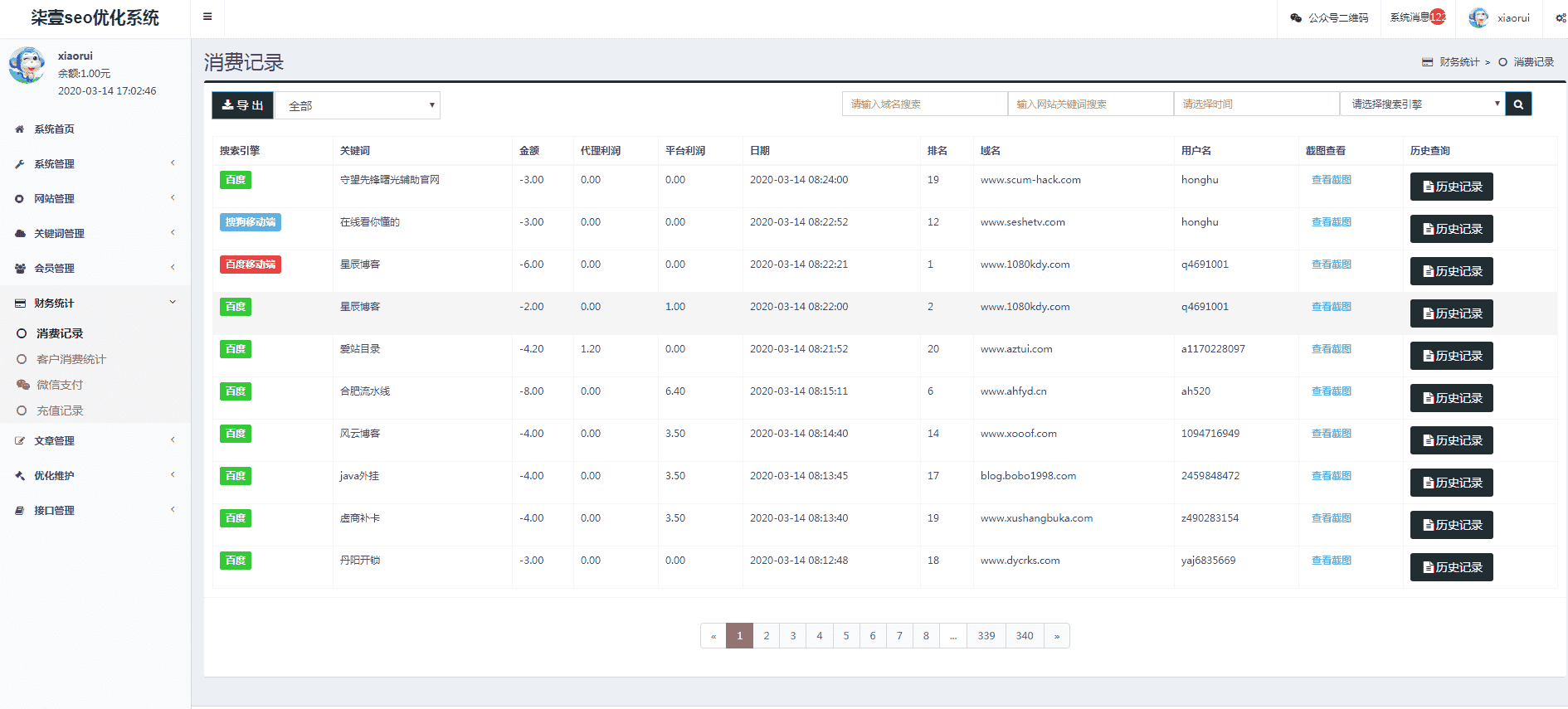The width and height of the screenshot is (1568, 709).
Task: Expand the 关键词管理 sidebar menu
Action: pos(59,234)
